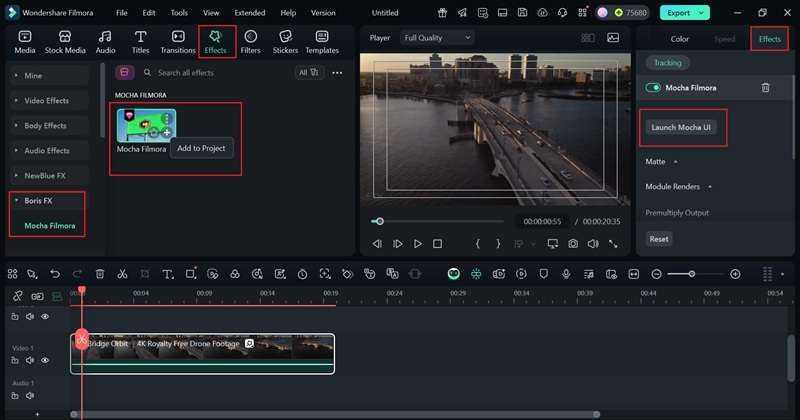The image size is (800, 420).
Task: Open cloud upload icon in title bar
Action: point(542,13)
